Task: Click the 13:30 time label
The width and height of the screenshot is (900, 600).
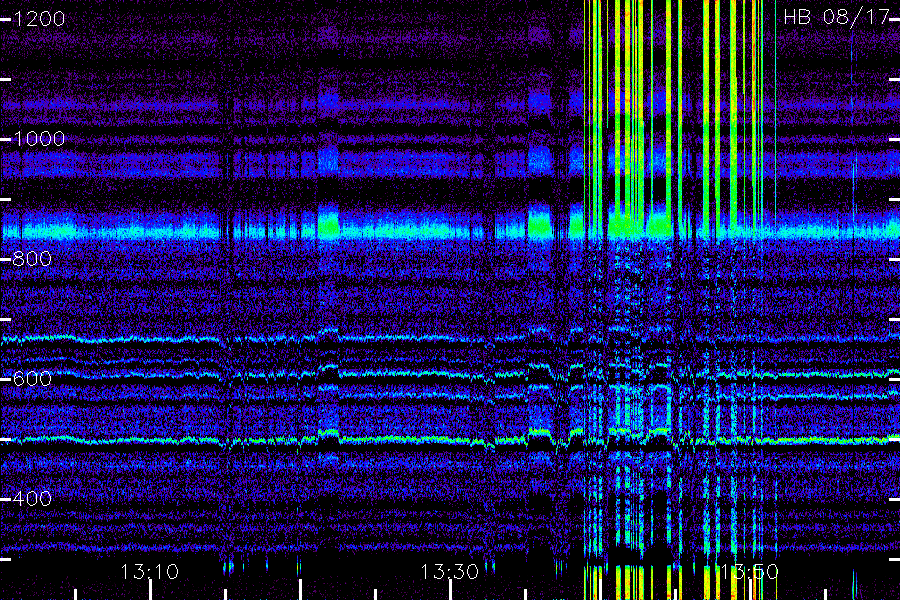Action: tap(449, 572)
